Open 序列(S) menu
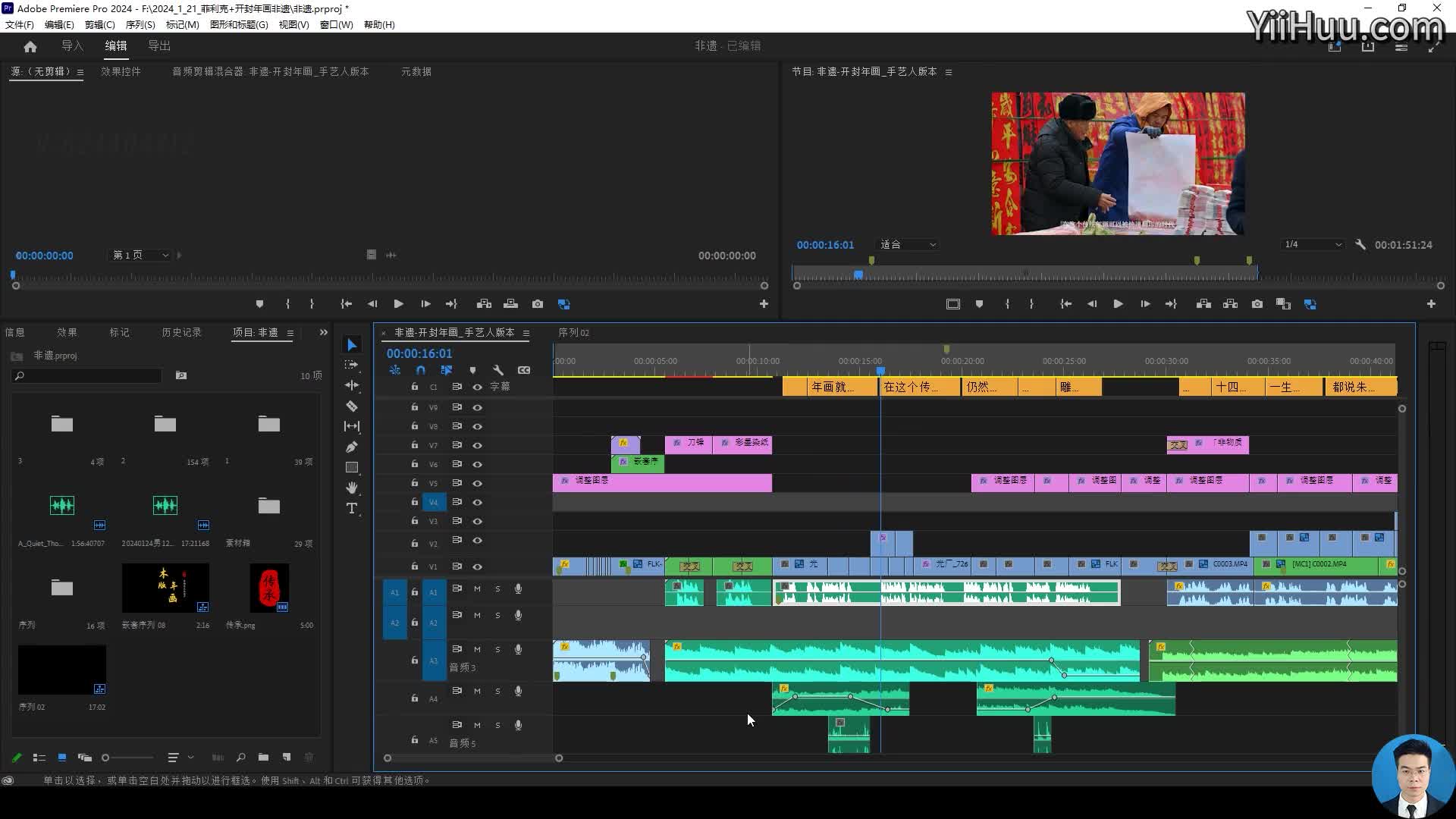Screen dimensions: 1456x819 (140, 25)
